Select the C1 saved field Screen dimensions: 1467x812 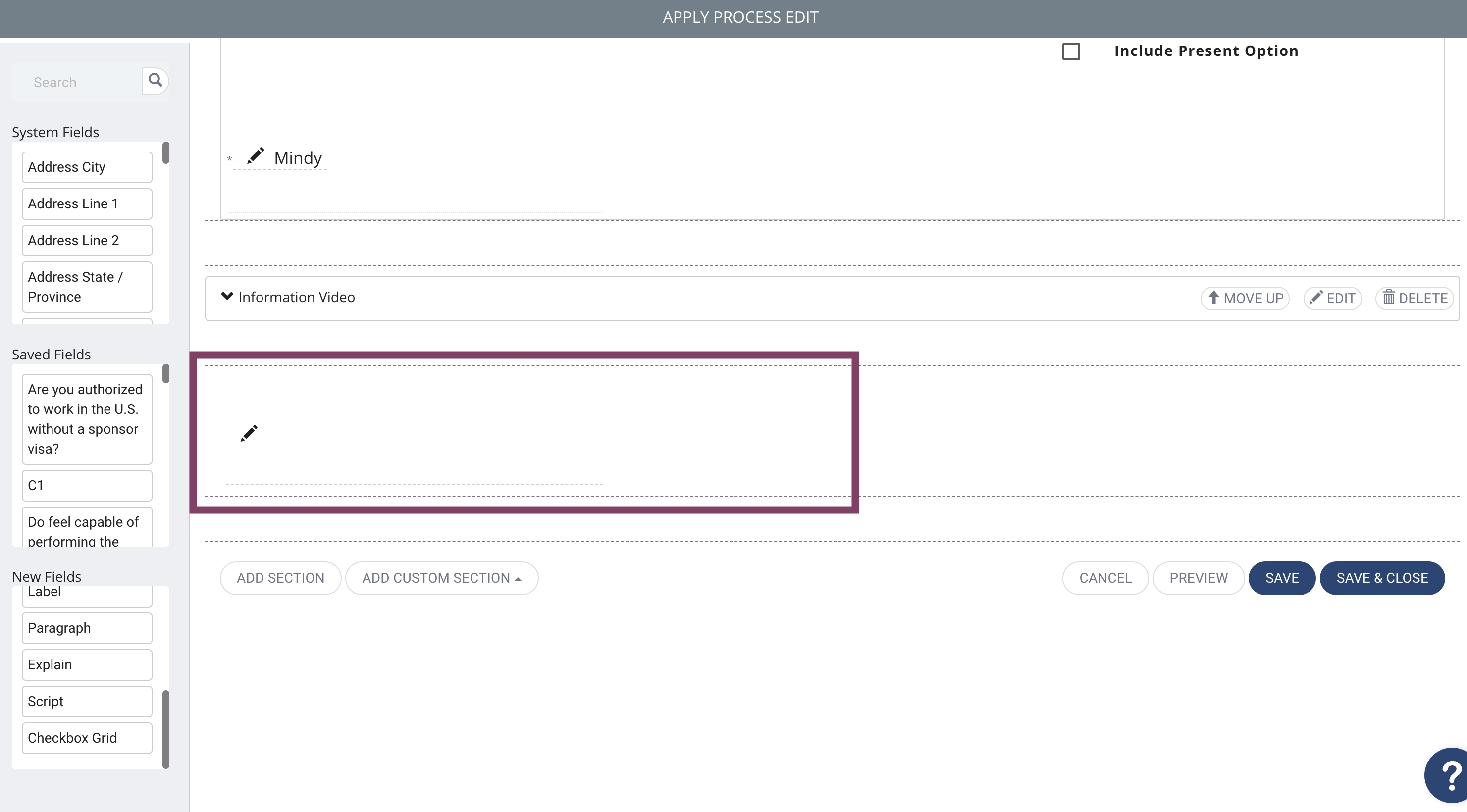pyautogui.click(x=87, y=485)
